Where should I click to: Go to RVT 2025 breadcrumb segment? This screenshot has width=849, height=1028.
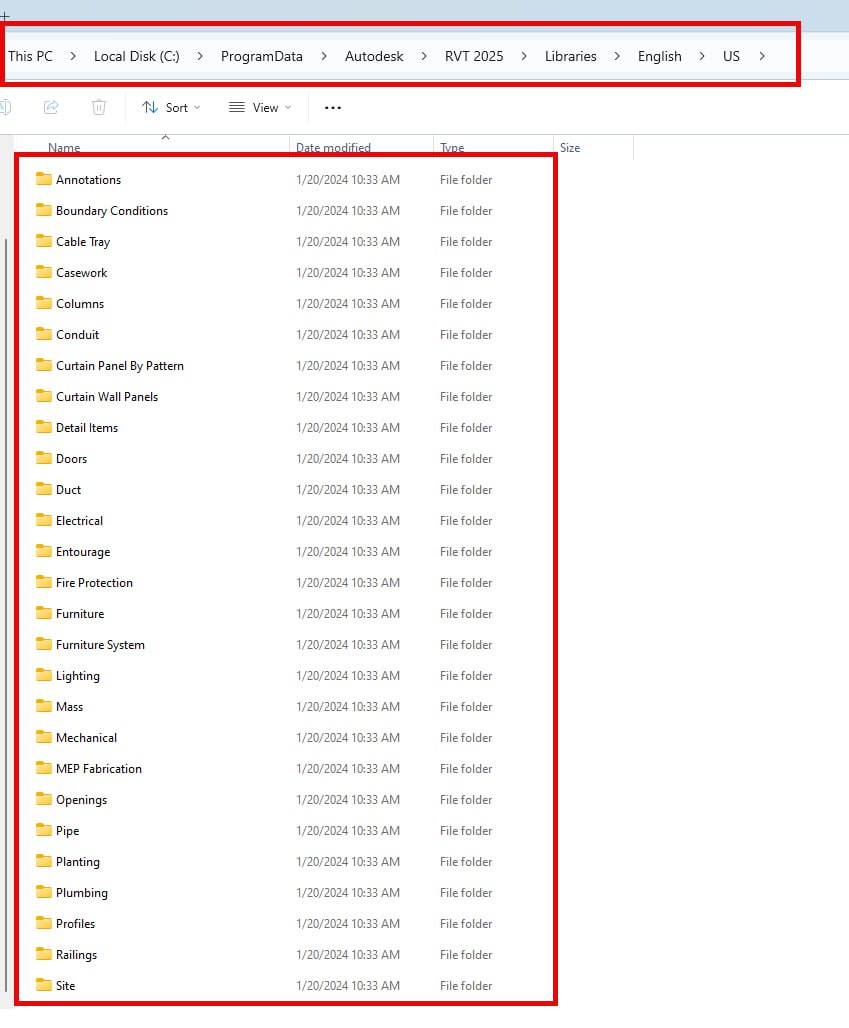point(474,56)
